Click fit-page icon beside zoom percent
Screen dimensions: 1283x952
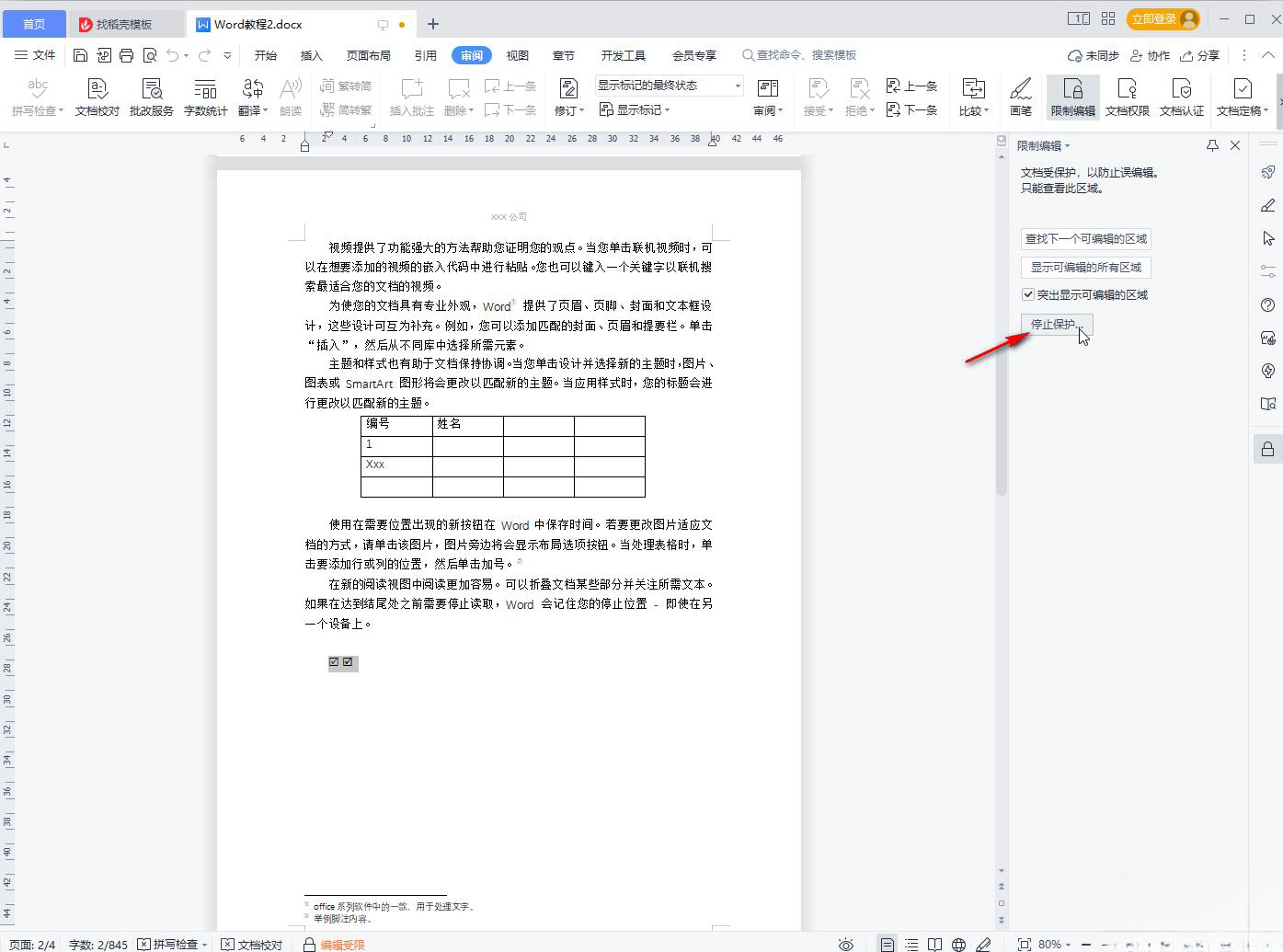[1024, 944]
